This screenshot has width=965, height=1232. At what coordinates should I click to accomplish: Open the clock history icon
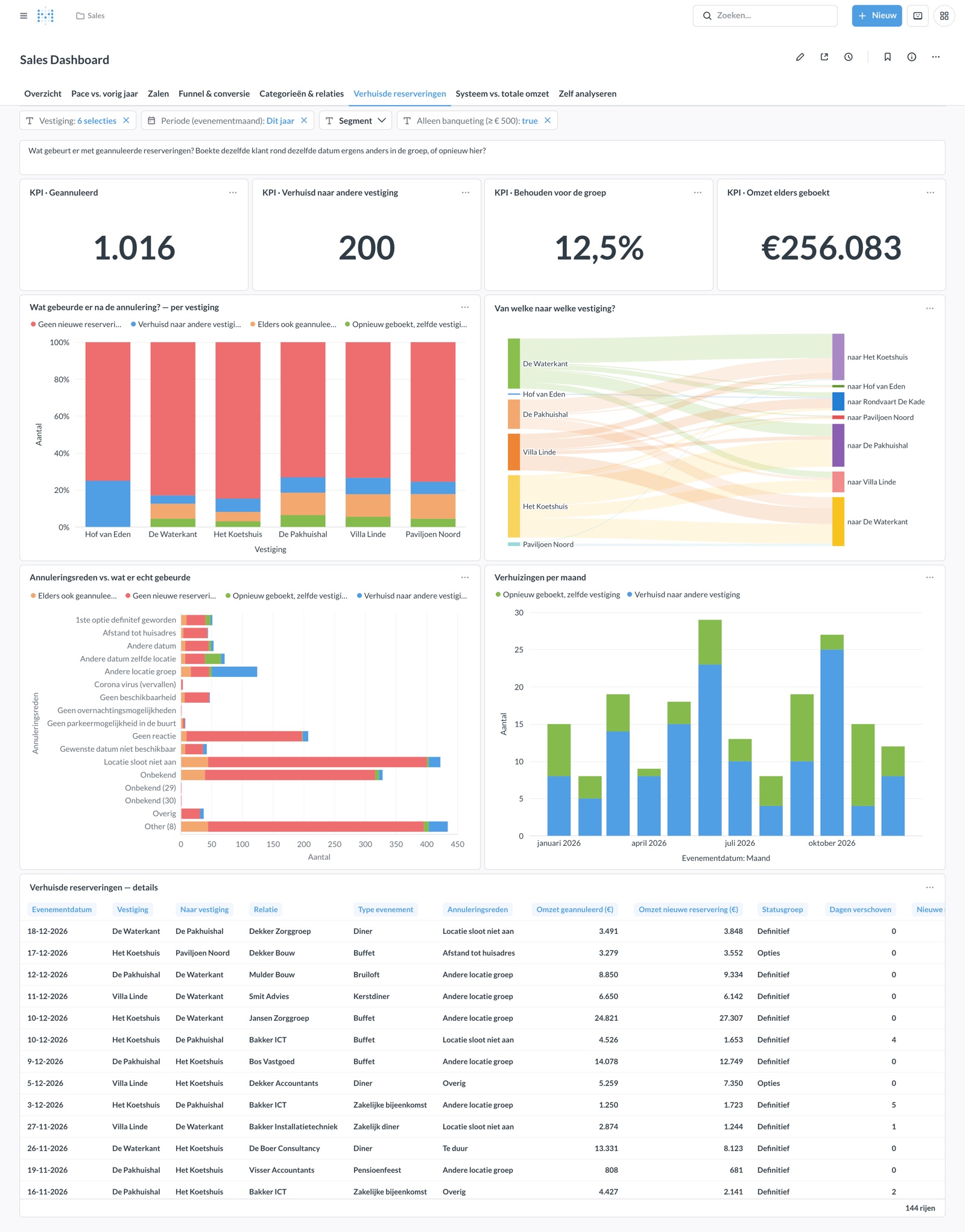(x=848, y=57)
